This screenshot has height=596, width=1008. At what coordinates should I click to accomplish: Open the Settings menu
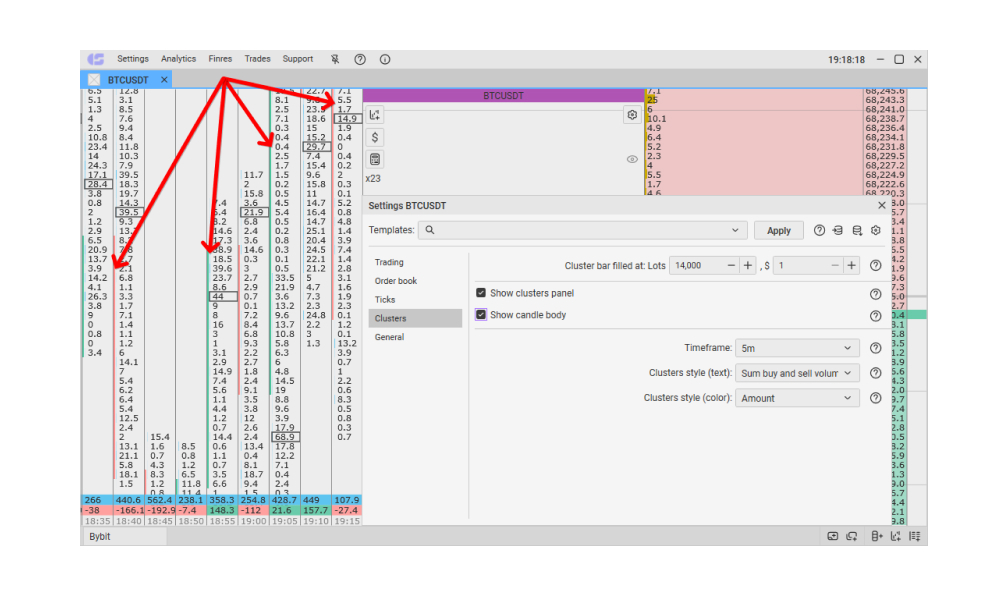pos(133,59)
